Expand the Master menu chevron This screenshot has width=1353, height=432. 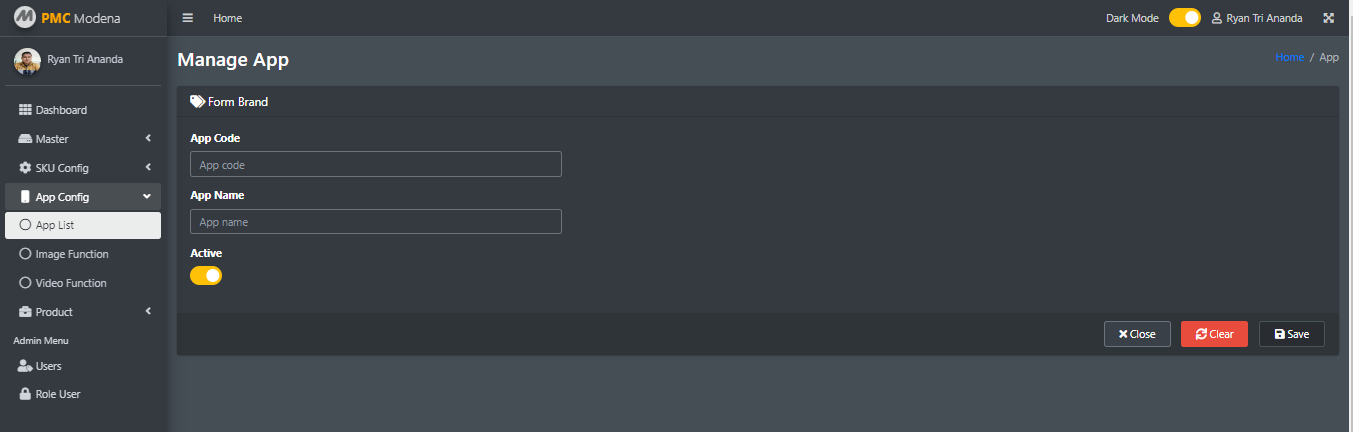coord(148,139)
